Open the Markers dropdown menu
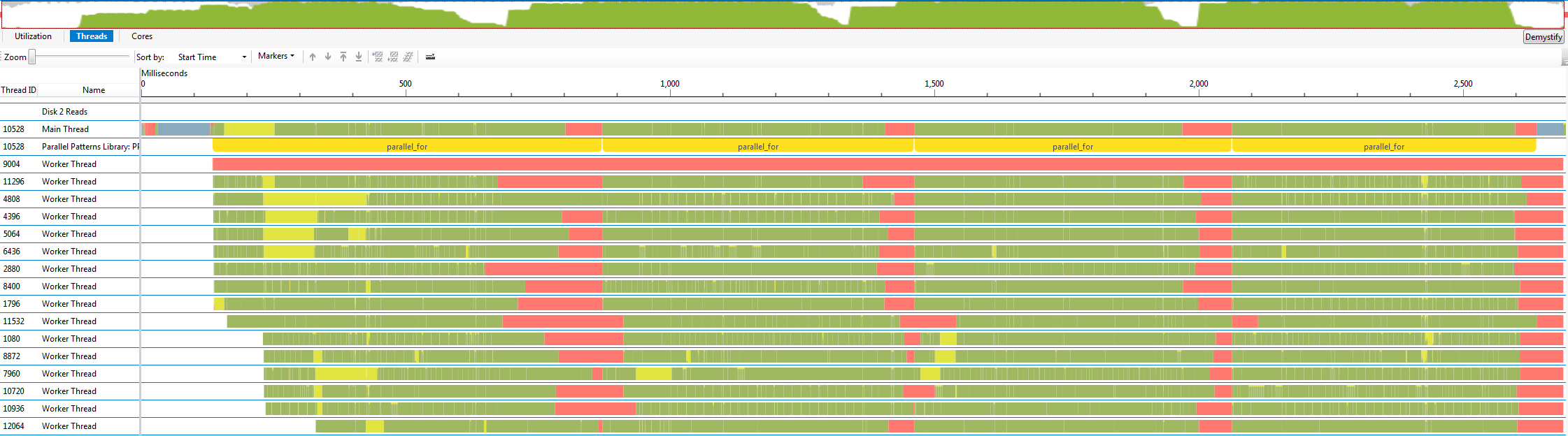This screenshot has width=1568, height=436. 276,56
